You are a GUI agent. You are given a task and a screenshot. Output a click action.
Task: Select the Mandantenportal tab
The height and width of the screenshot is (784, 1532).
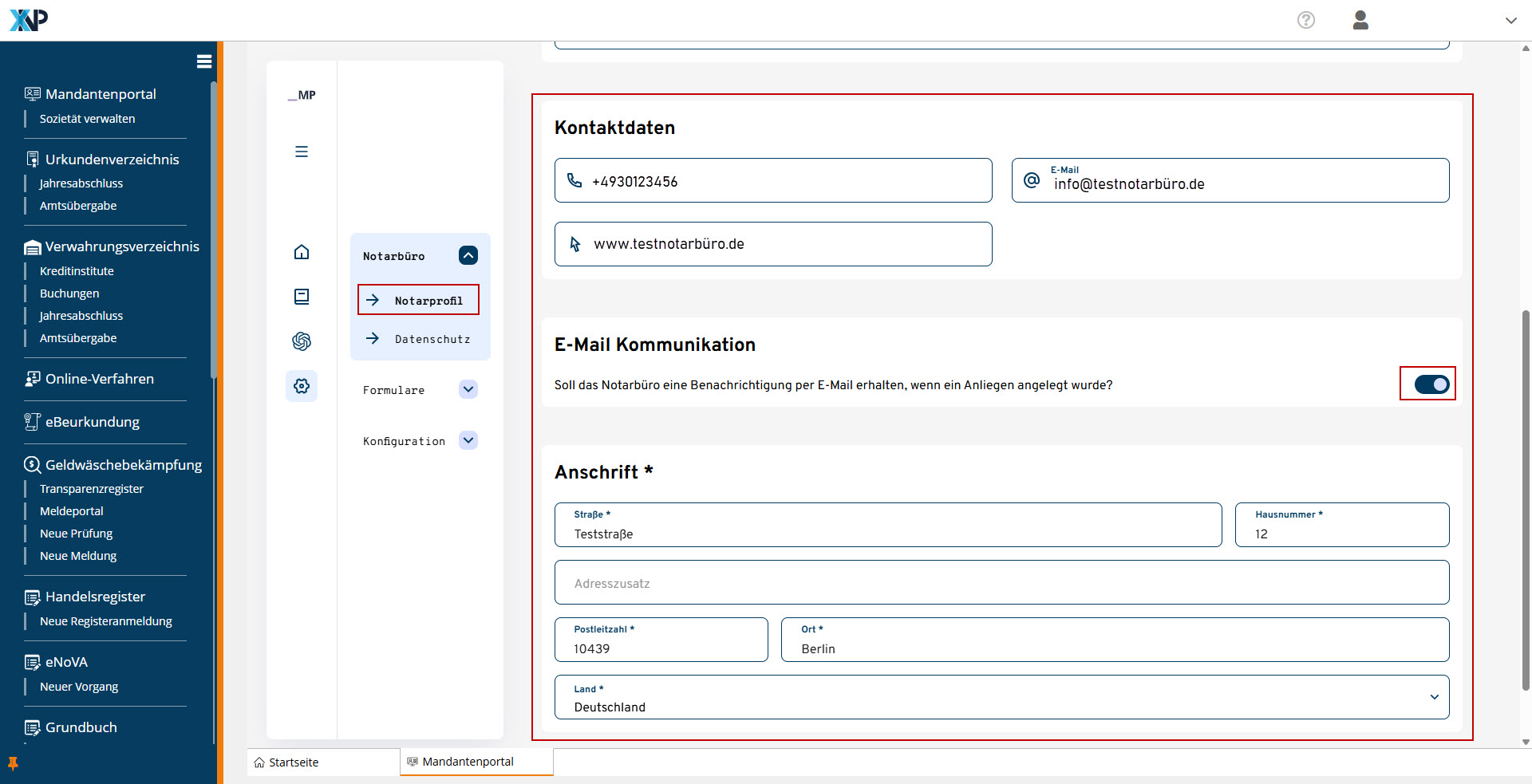(x=468, y=762)
